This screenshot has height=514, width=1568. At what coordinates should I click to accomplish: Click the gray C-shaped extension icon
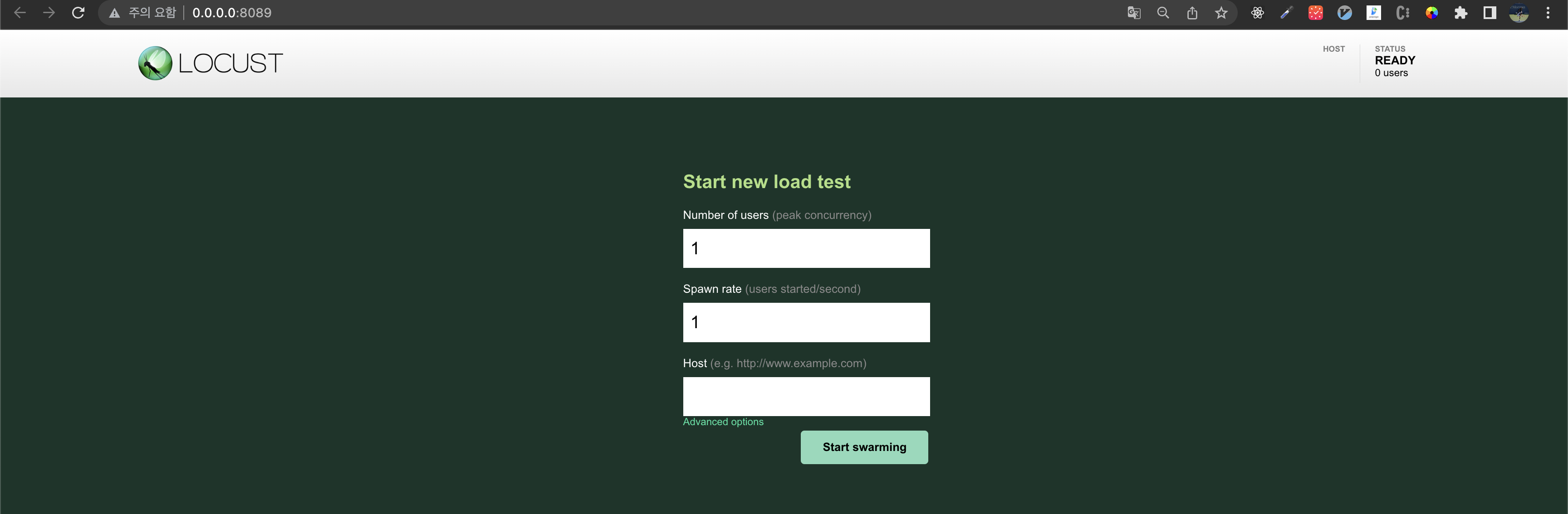1403,13
